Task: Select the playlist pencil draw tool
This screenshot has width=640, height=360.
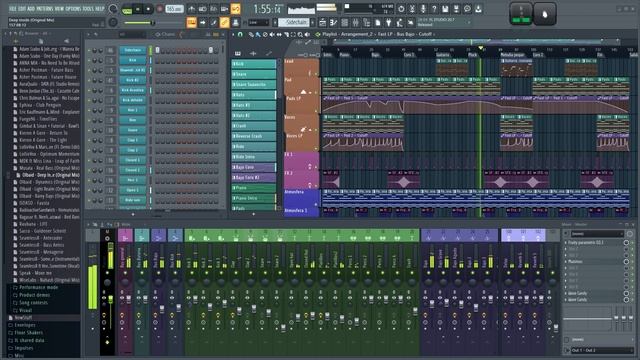Action: [x=251, y=35]
